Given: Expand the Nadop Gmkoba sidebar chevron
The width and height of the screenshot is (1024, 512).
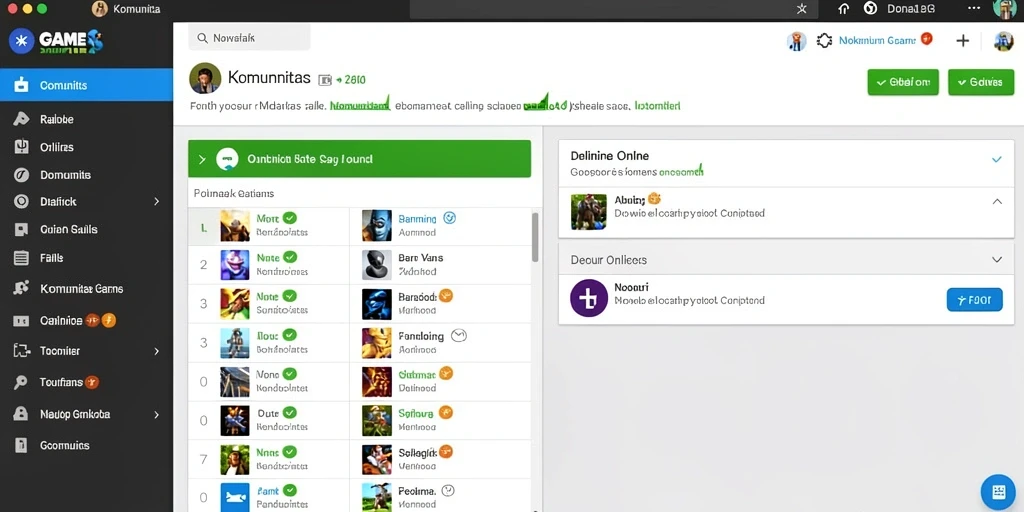Looking at the screenshot, I should tap(156, 415).
